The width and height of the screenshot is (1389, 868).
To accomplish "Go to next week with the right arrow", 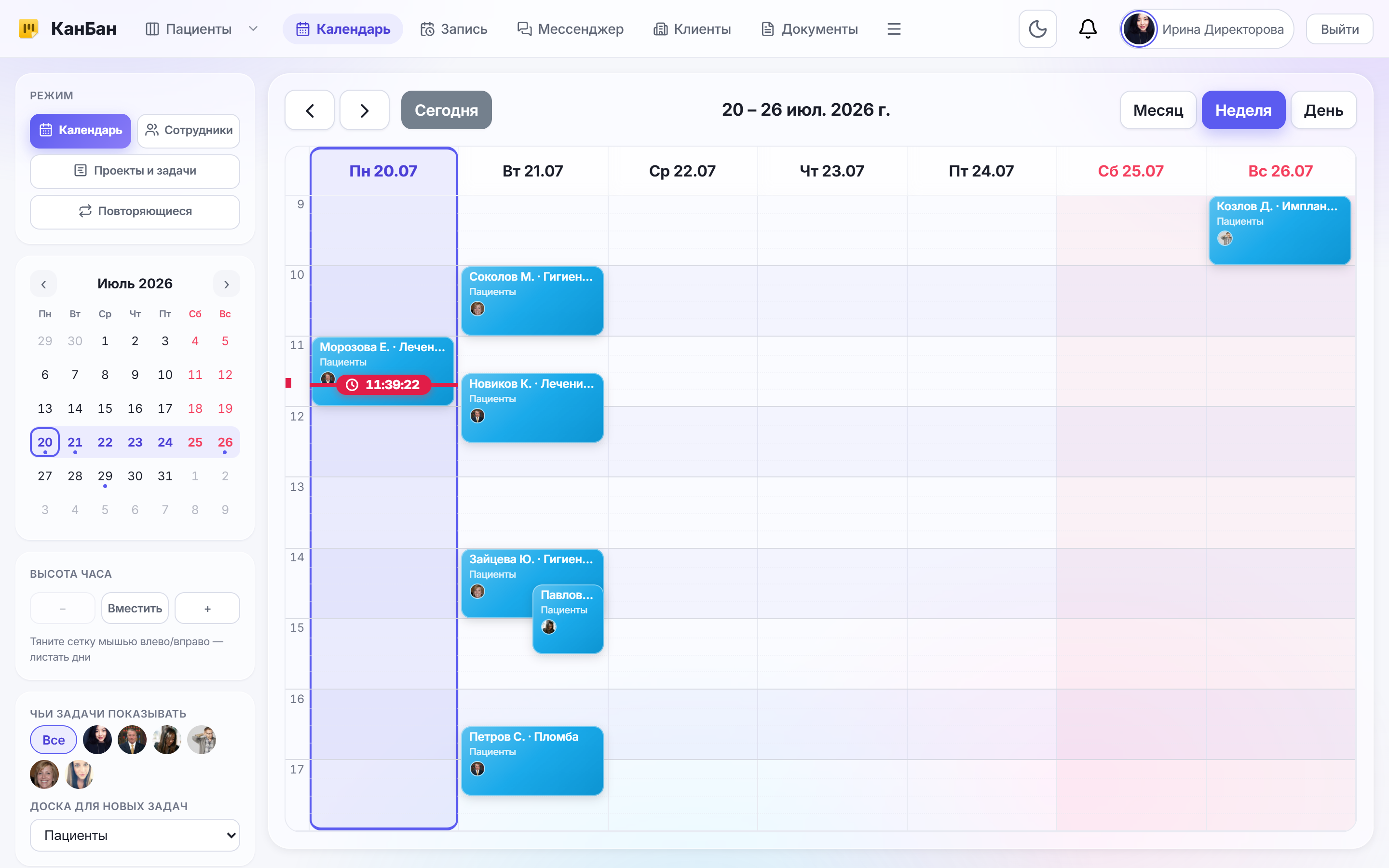I will click(365, 110).
